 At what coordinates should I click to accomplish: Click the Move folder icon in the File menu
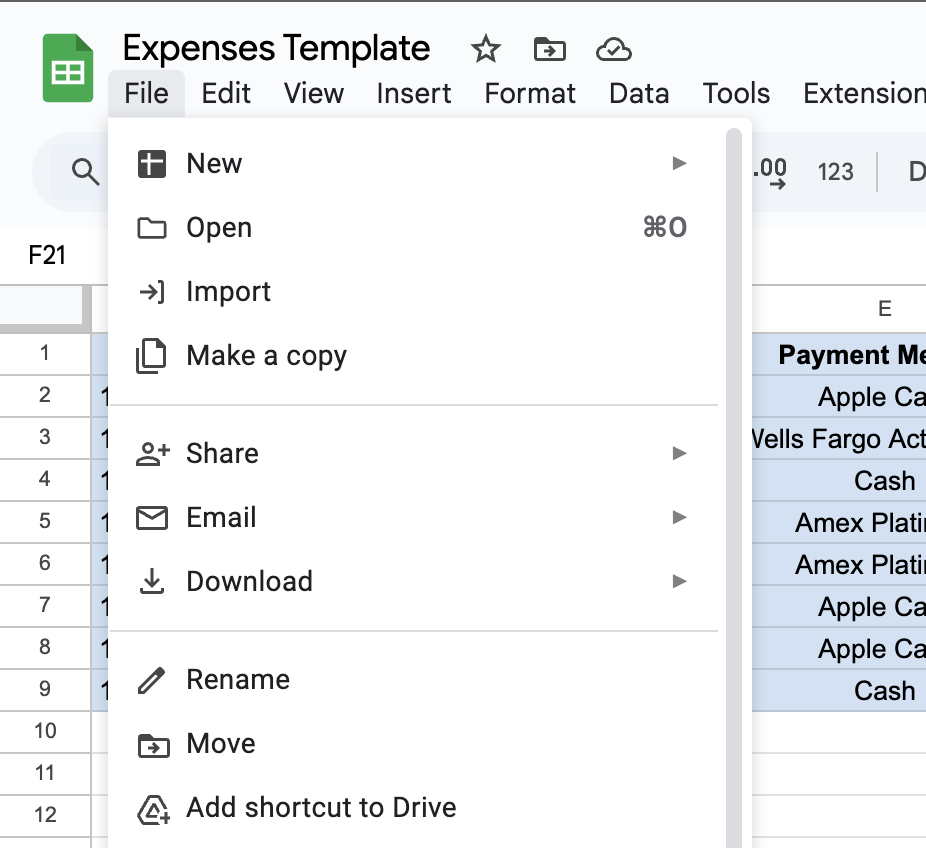154,745
